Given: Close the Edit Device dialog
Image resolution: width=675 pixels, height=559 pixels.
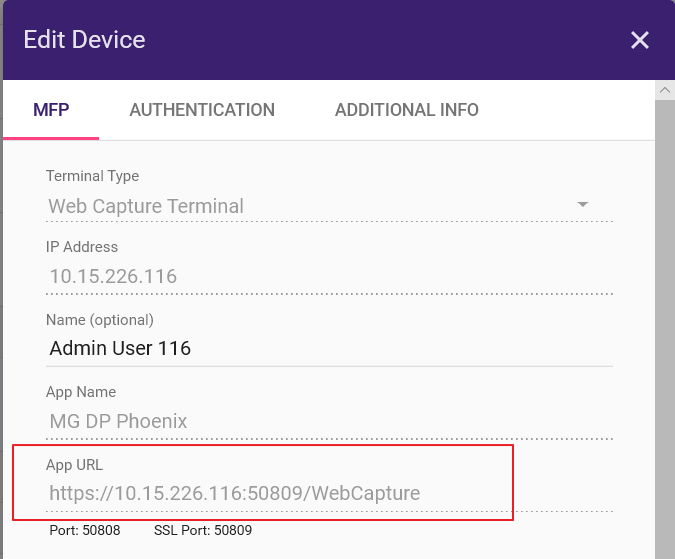Looking at the screenshot, I should point(640,40).
